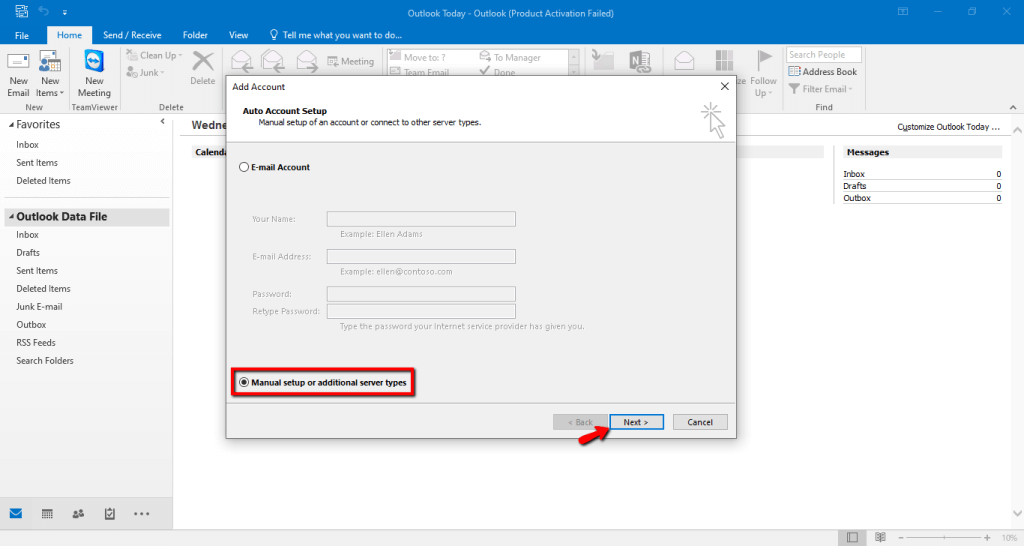Screen dimensions: 1024x546
Task: Open Favorites Deleted Items folder
Action: pos(43,181)
